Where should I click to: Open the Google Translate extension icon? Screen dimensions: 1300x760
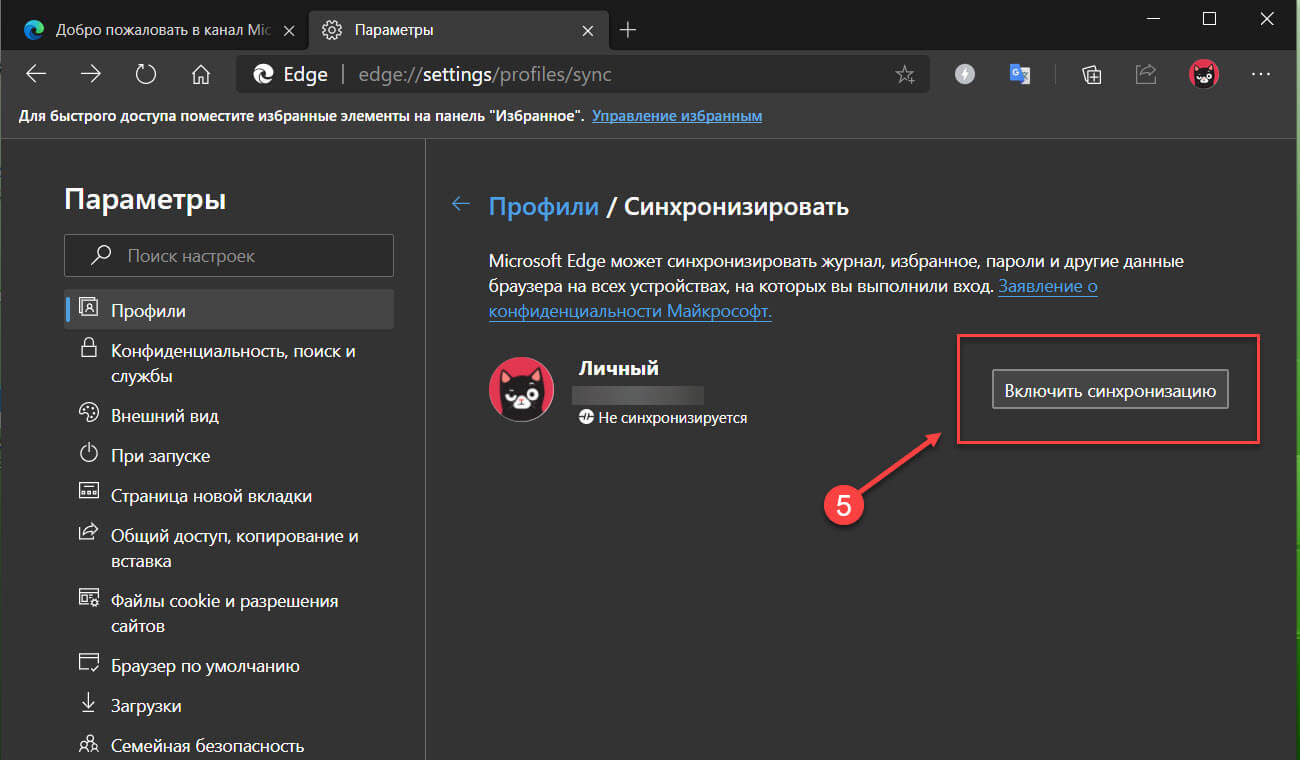coord(1020,74)
